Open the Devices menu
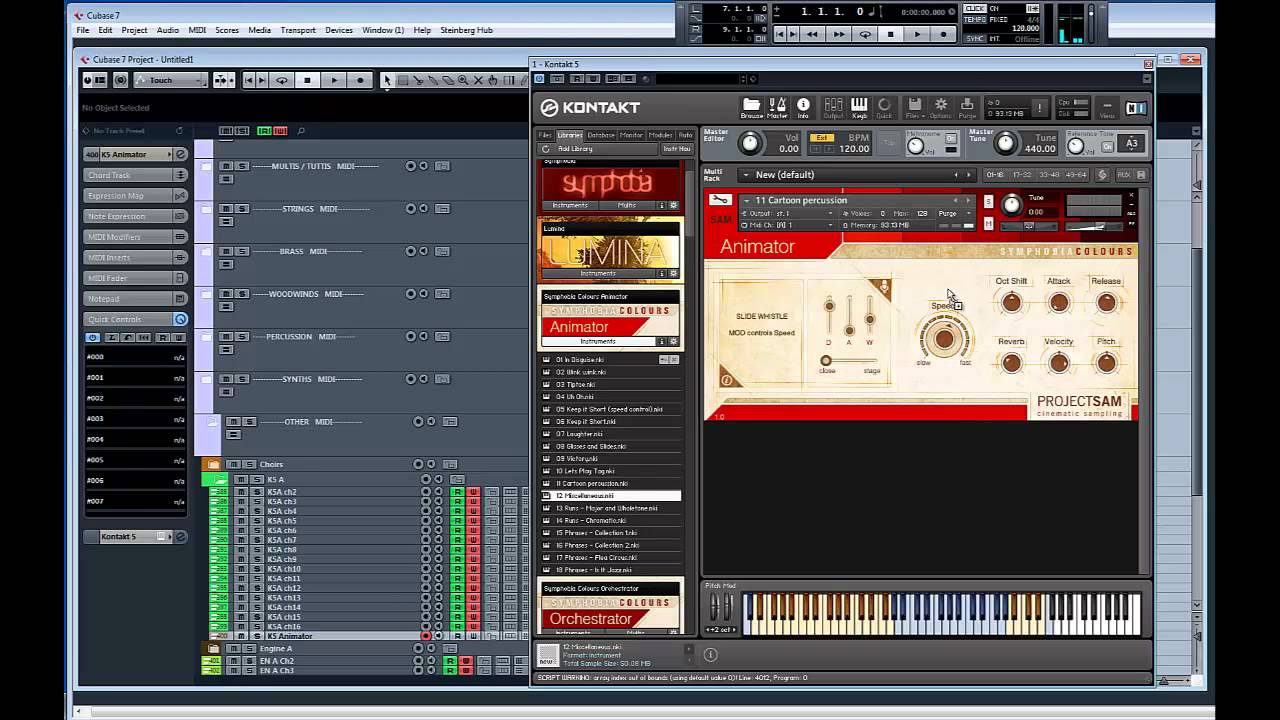This screenshot has width=1280, height=720. pos(339,30)
